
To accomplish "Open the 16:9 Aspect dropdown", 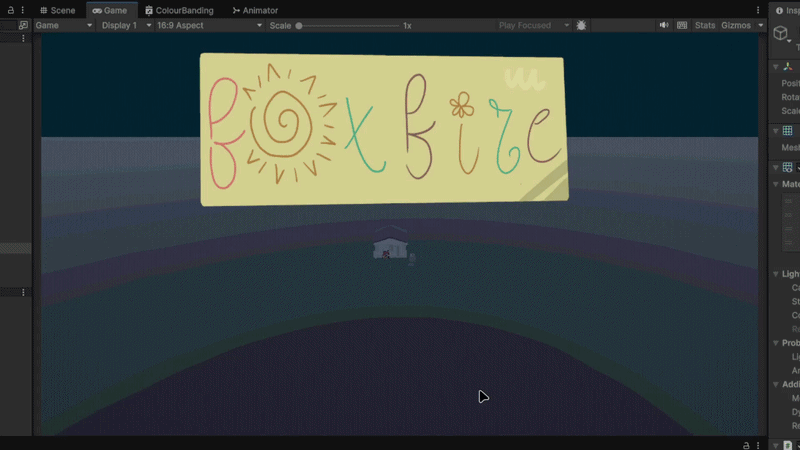I will pyautogui.click(x=209, y=25).
